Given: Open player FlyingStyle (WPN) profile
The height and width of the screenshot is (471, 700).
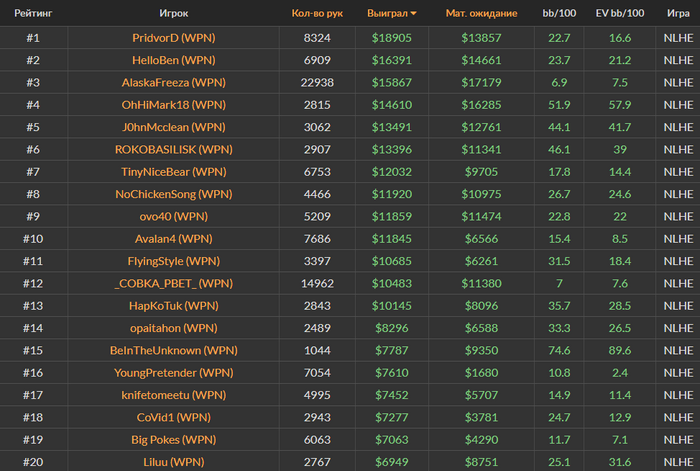Looking at the screenshot, I should click(174, 261).
